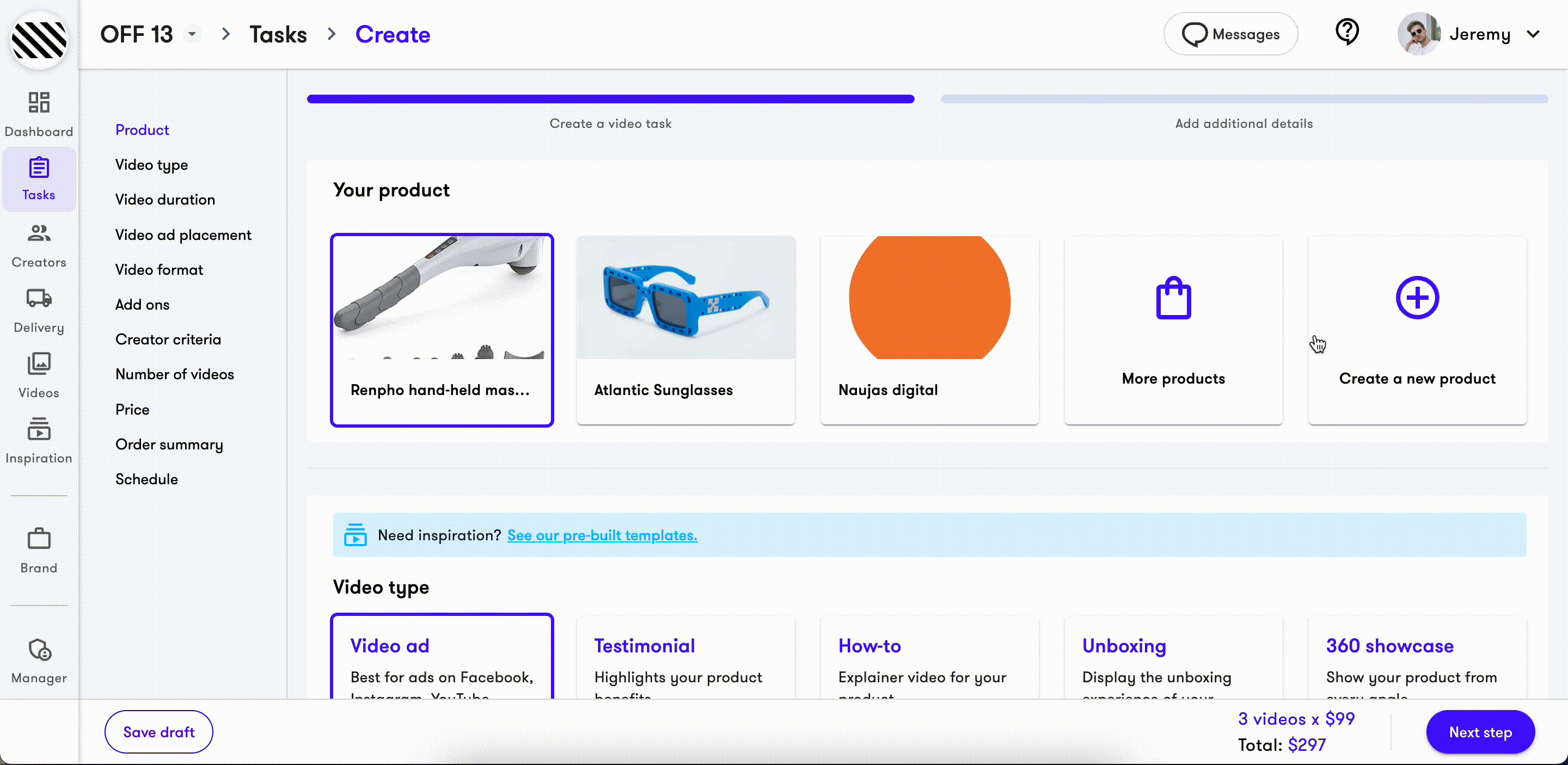Viewport: 1568px width, 765px height.
Task: Select the Video ad type card
Action: [x=442, y=658]
